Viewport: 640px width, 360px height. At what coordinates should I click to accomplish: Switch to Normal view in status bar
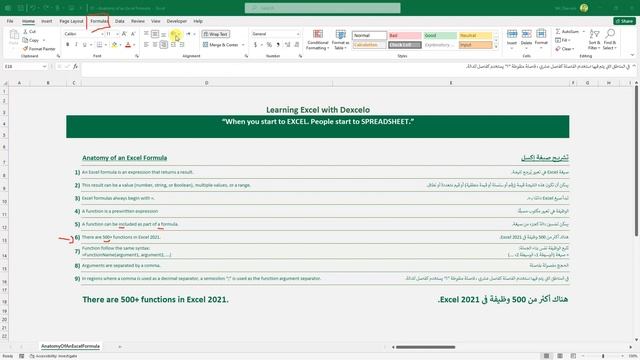[546, 356]
